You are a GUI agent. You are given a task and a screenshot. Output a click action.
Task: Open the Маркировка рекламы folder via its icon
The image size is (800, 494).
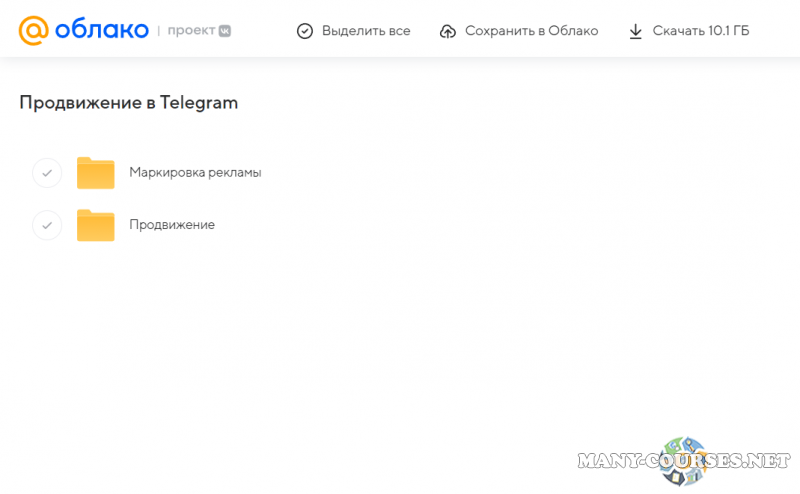(x=96, y=173)
